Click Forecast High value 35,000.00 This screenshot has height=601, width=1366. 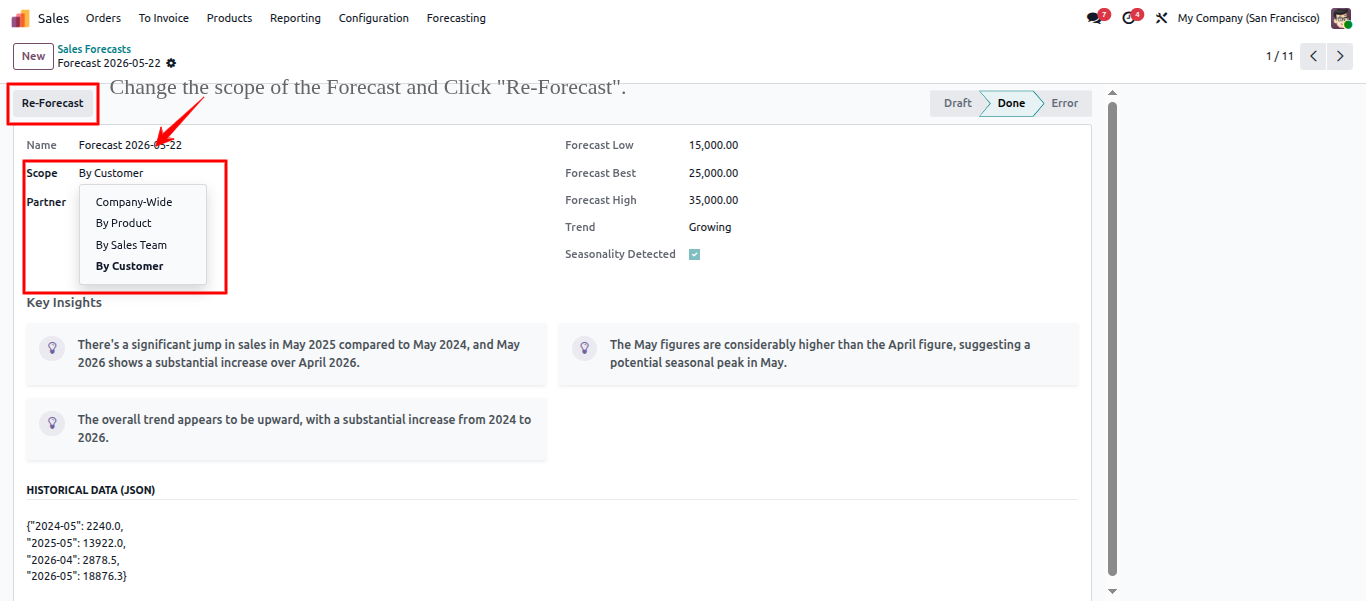pos(713,200)
